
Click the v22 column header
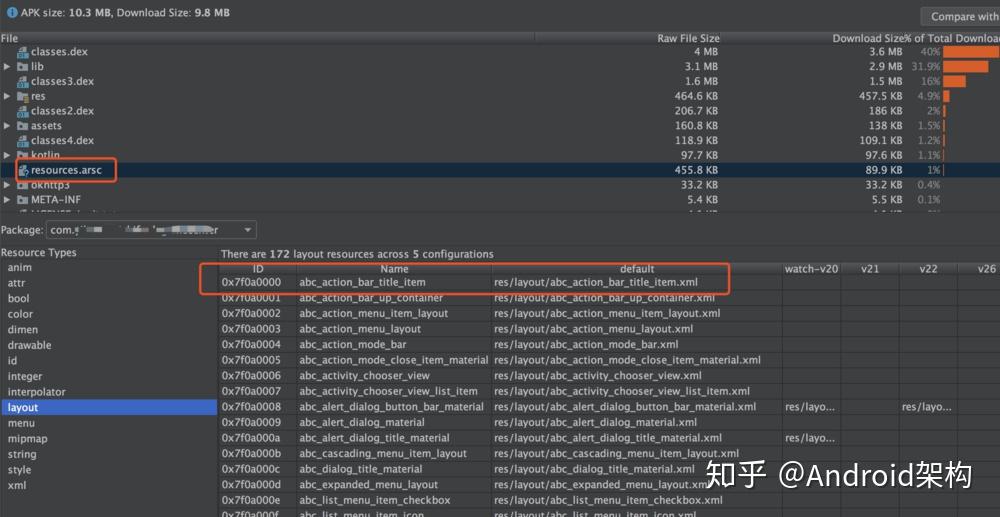point(928,269)
